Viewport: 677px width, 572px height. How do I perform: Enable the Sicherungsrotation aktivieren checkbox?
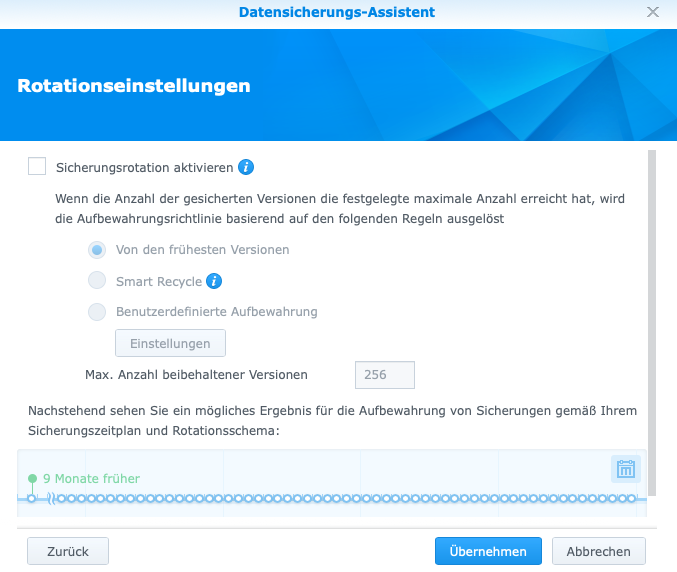click(37, 166)
